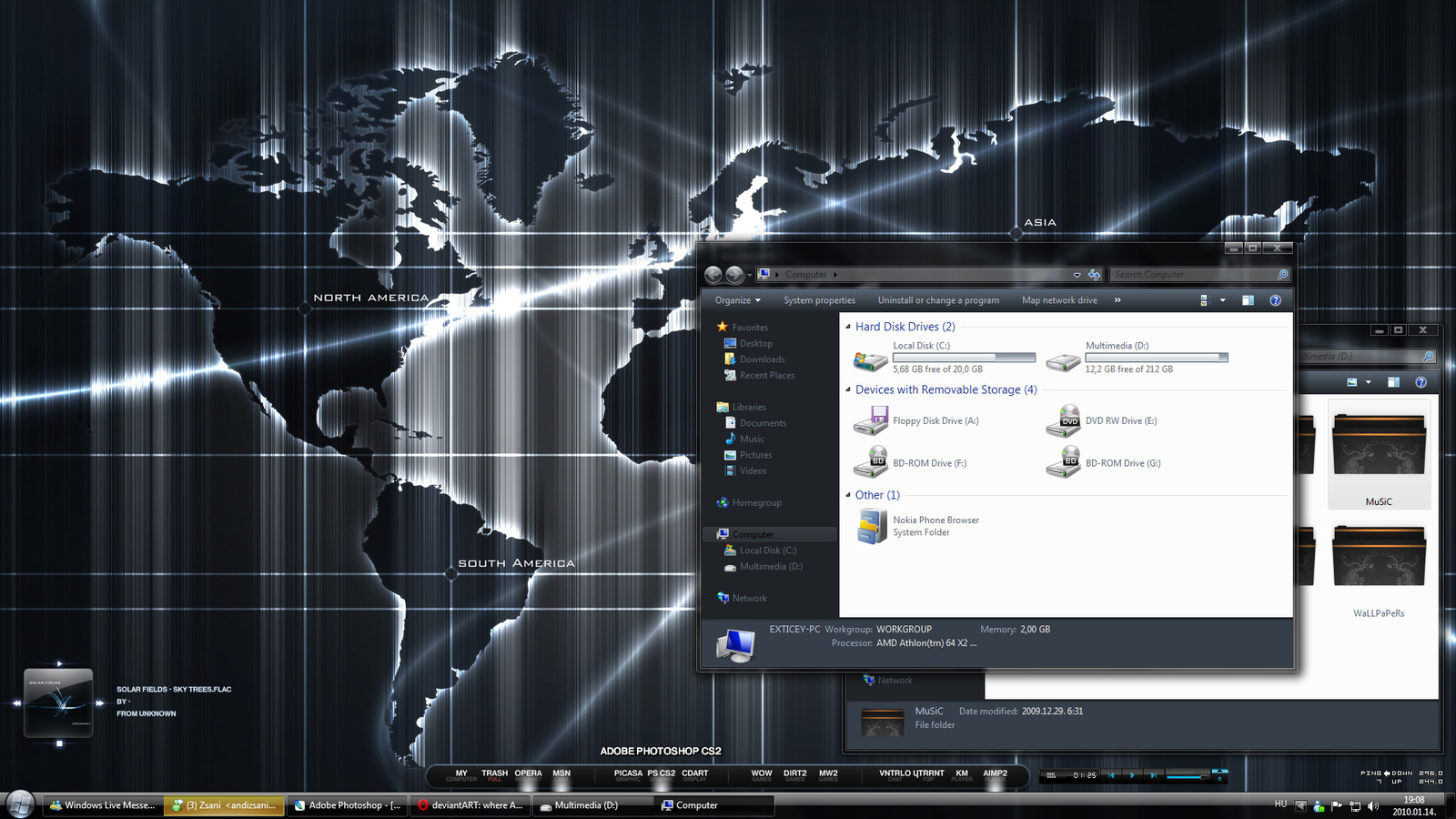
Task: Launch PS CS2 from the dock
Action: tap(662, 775)
